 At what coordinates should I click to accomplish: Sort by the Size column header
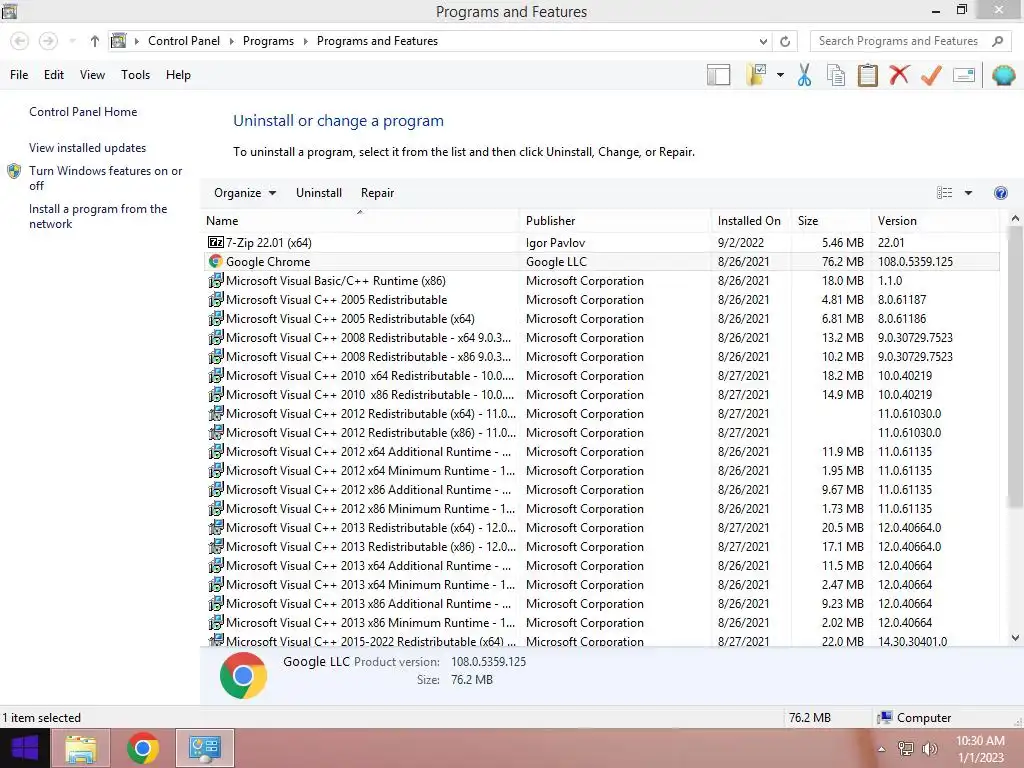[x=831, y=221]
